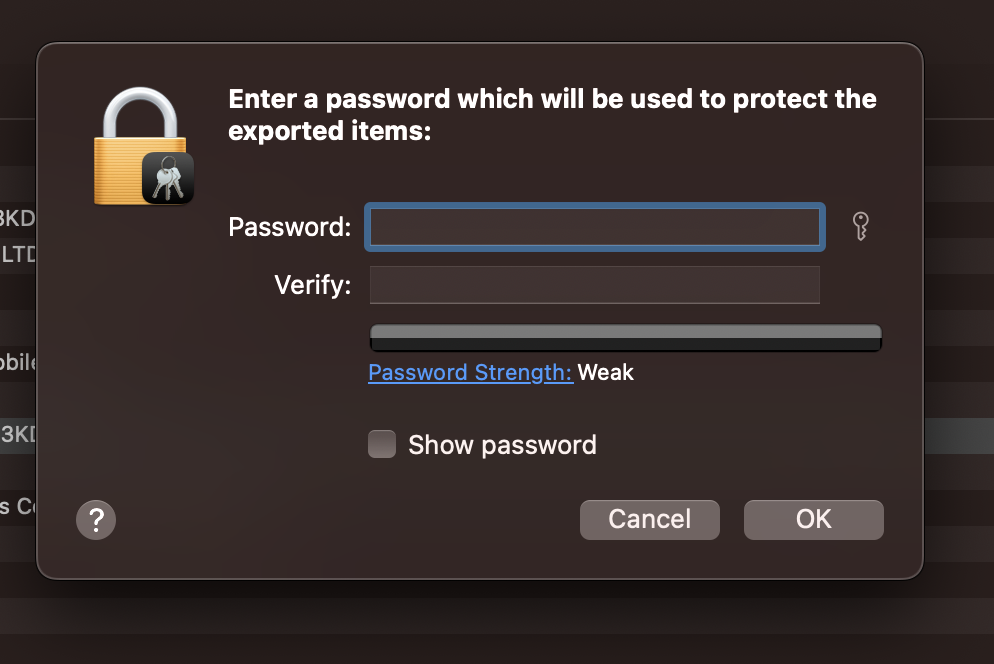This screenshot has width=994, height=664.
Task: Click the gold padlock icon
Action: tap(140, 146)
